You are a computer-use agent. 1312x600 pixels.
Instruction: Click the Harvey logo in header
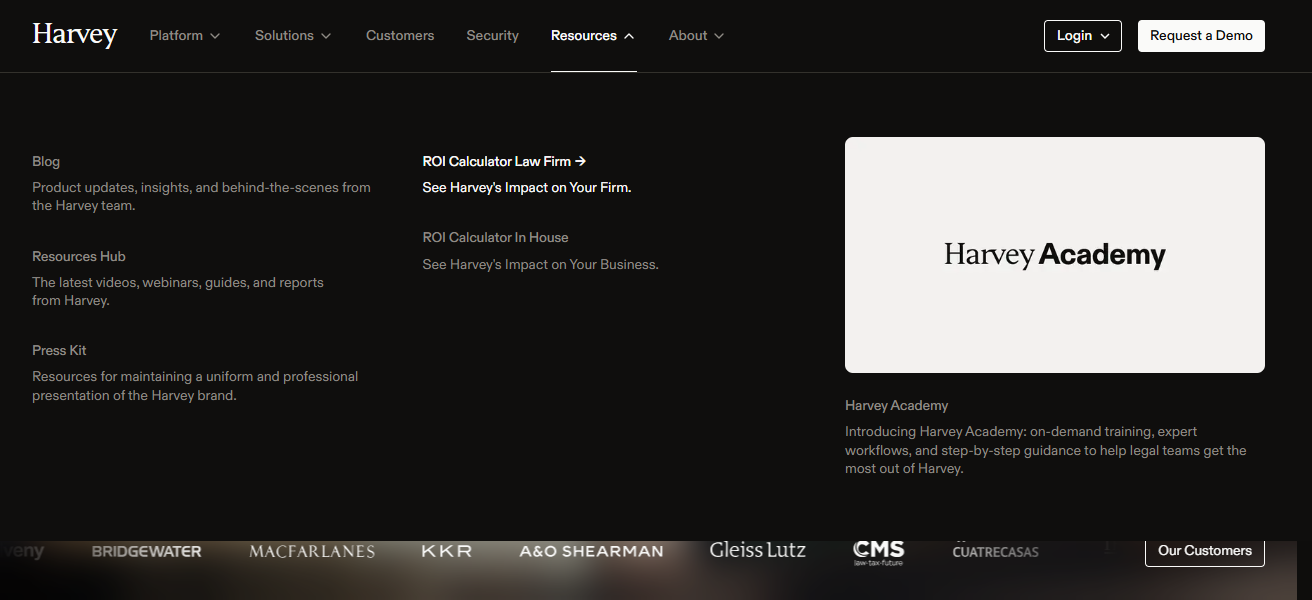tap(75, 35)
